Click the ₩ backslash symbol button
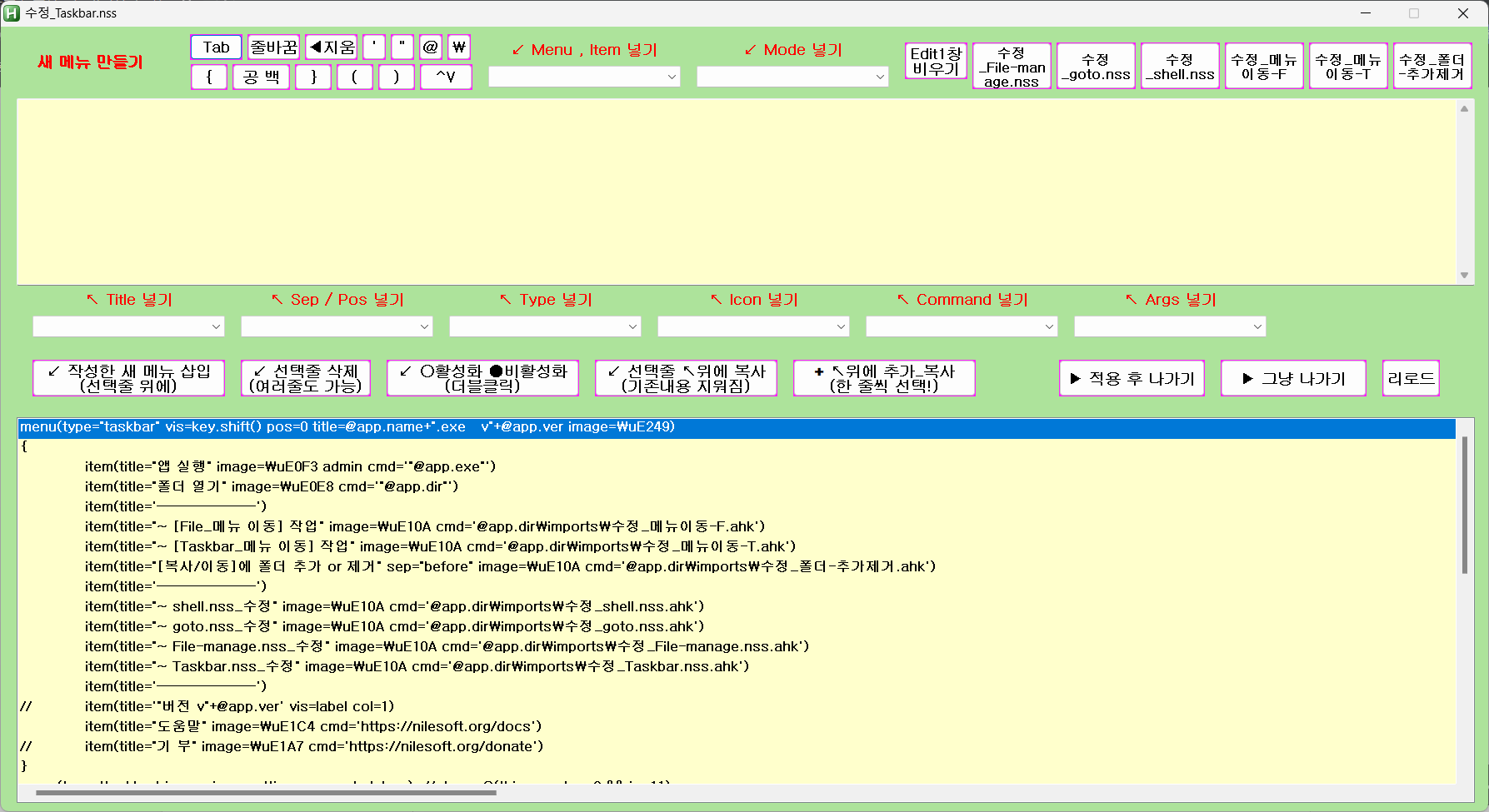Screen dimensions: 1489x812 point(459,47)
